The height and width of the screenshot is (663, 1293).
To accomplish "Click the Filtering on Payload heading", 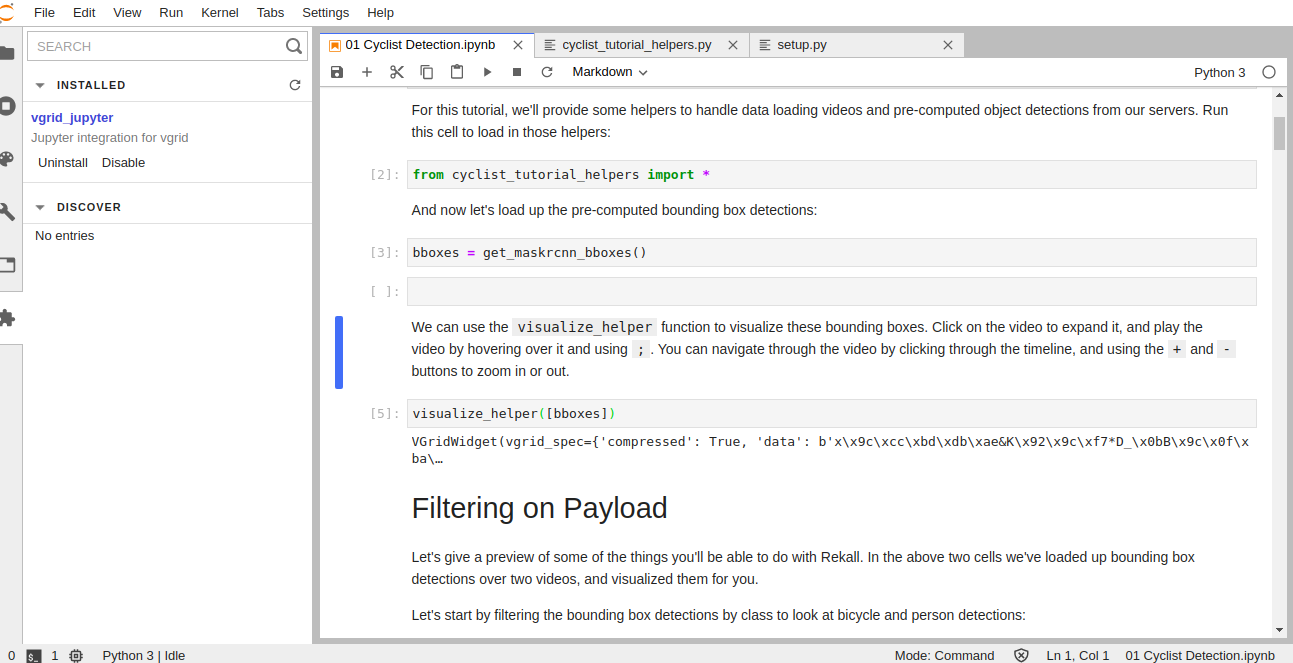I will [539, 508].
